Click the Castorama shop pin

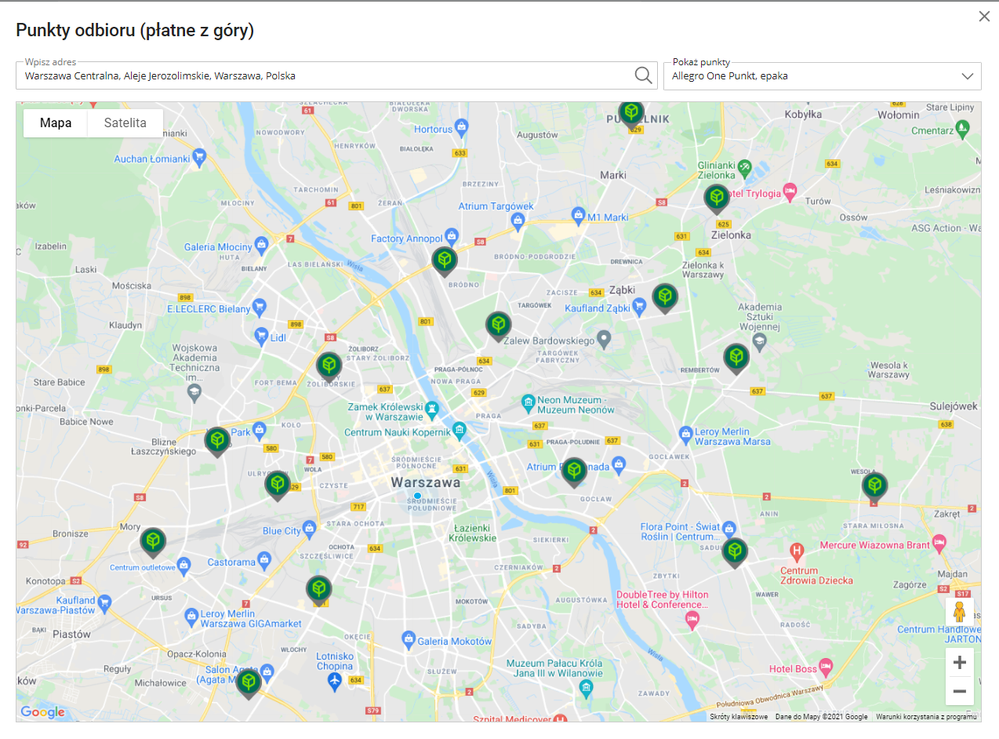click(264, 560)
